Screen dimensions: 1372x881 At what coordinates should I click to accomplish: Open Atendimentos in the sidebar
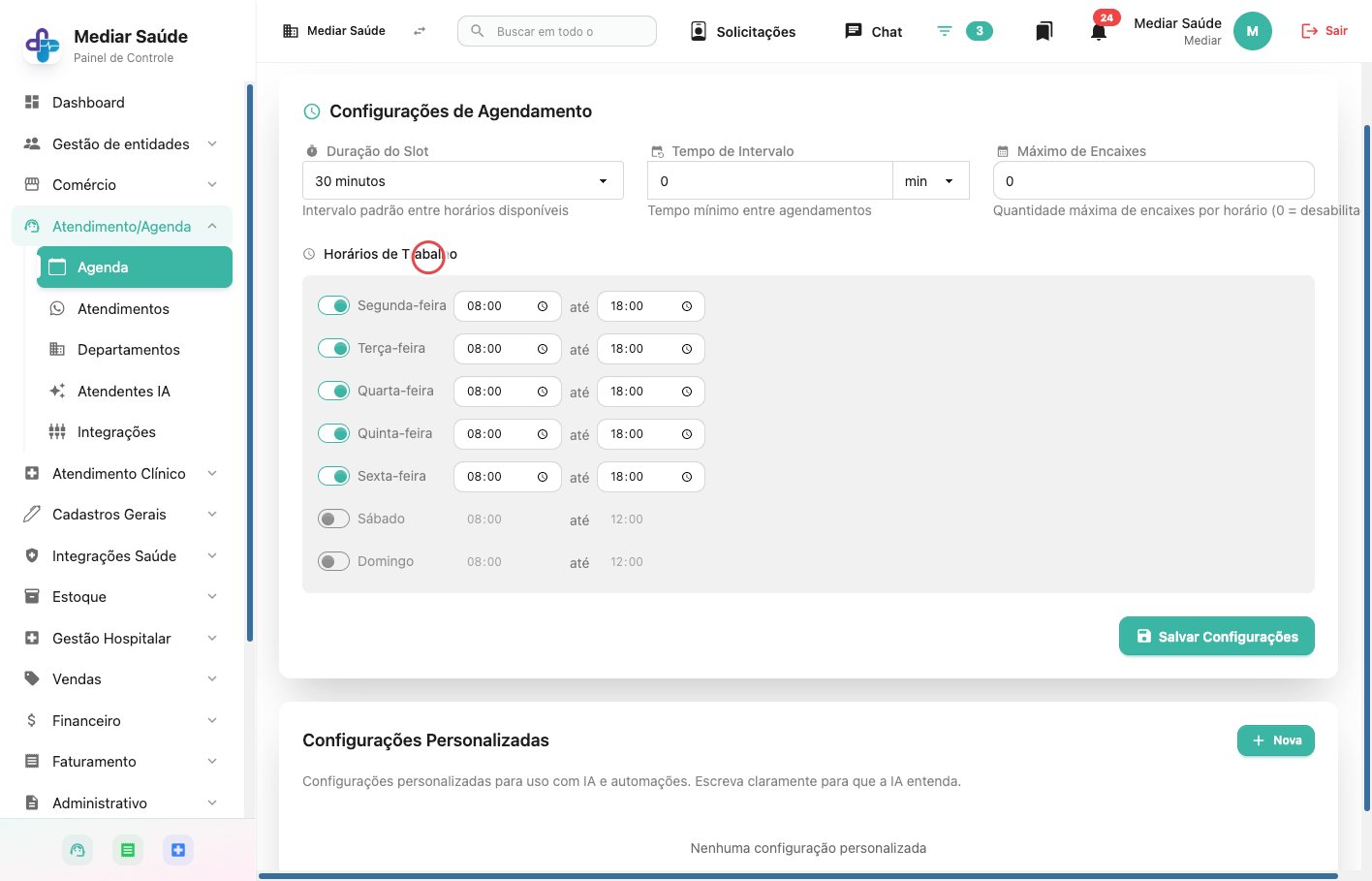point(123,308)
